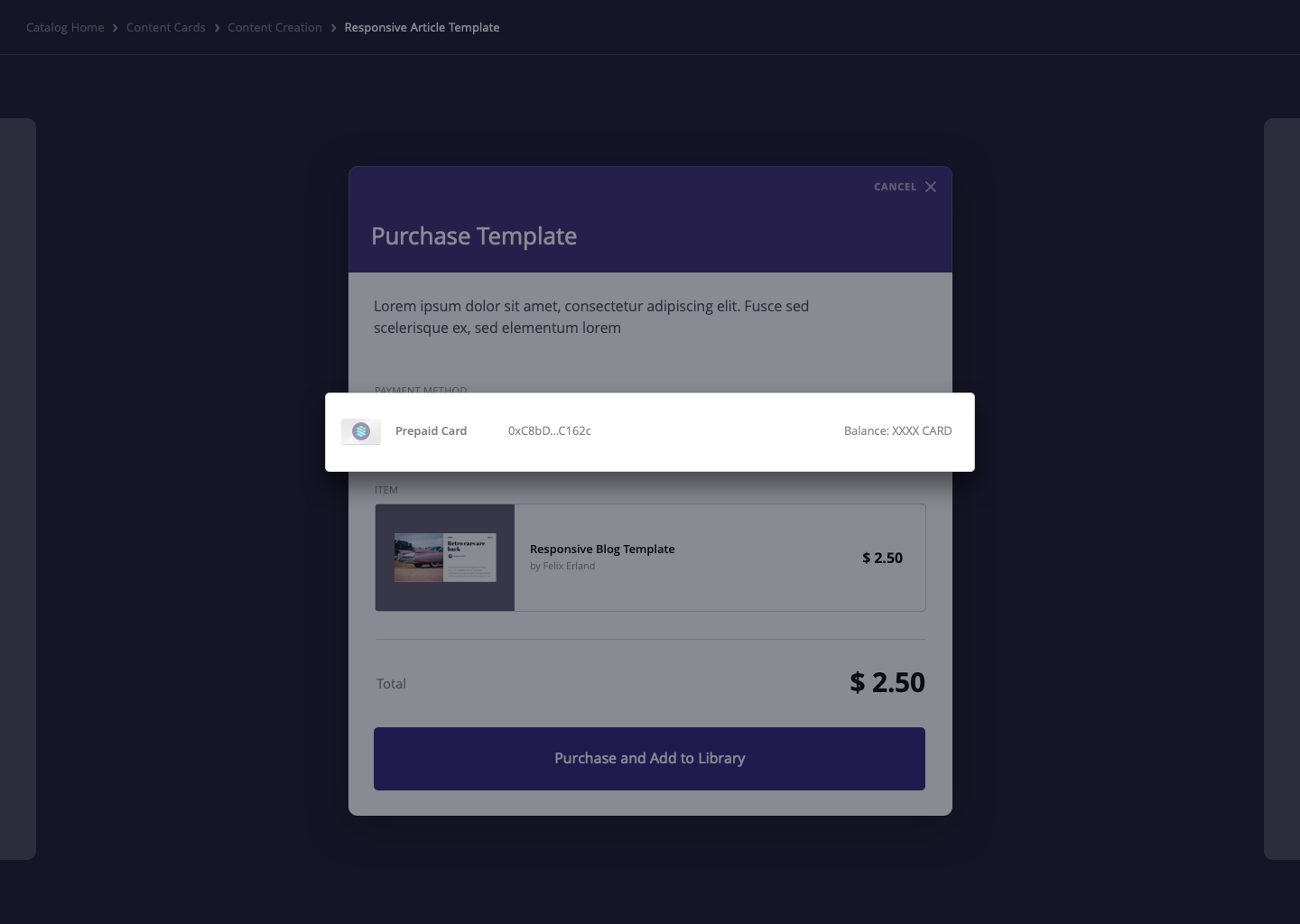
Task: Click the Retro cars blog thumbnail
Action: click(x=444, y=558)
